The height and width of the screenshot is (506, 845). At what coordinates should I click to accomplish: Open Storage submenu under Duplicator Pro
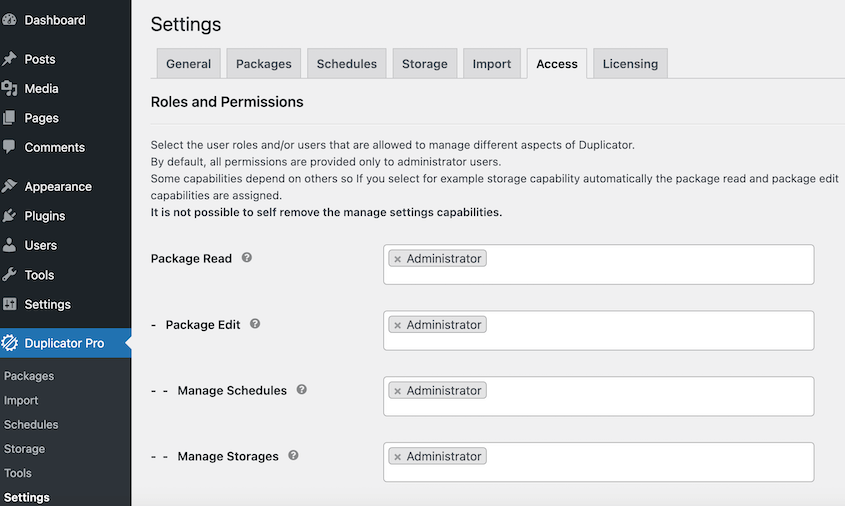pyautogui.click(x=24, y=448)
